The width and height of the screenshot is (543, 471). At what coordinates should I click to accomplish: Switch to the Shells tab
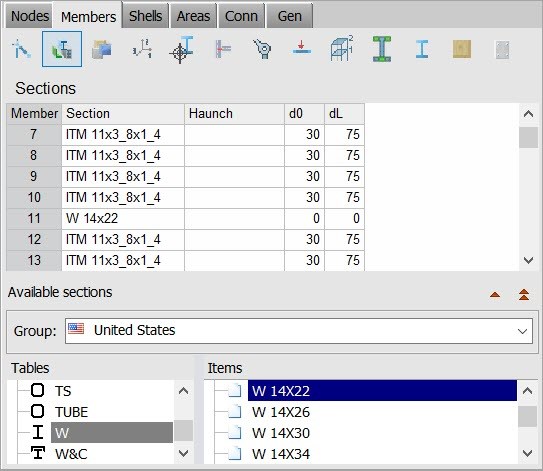tap(145, 16)
